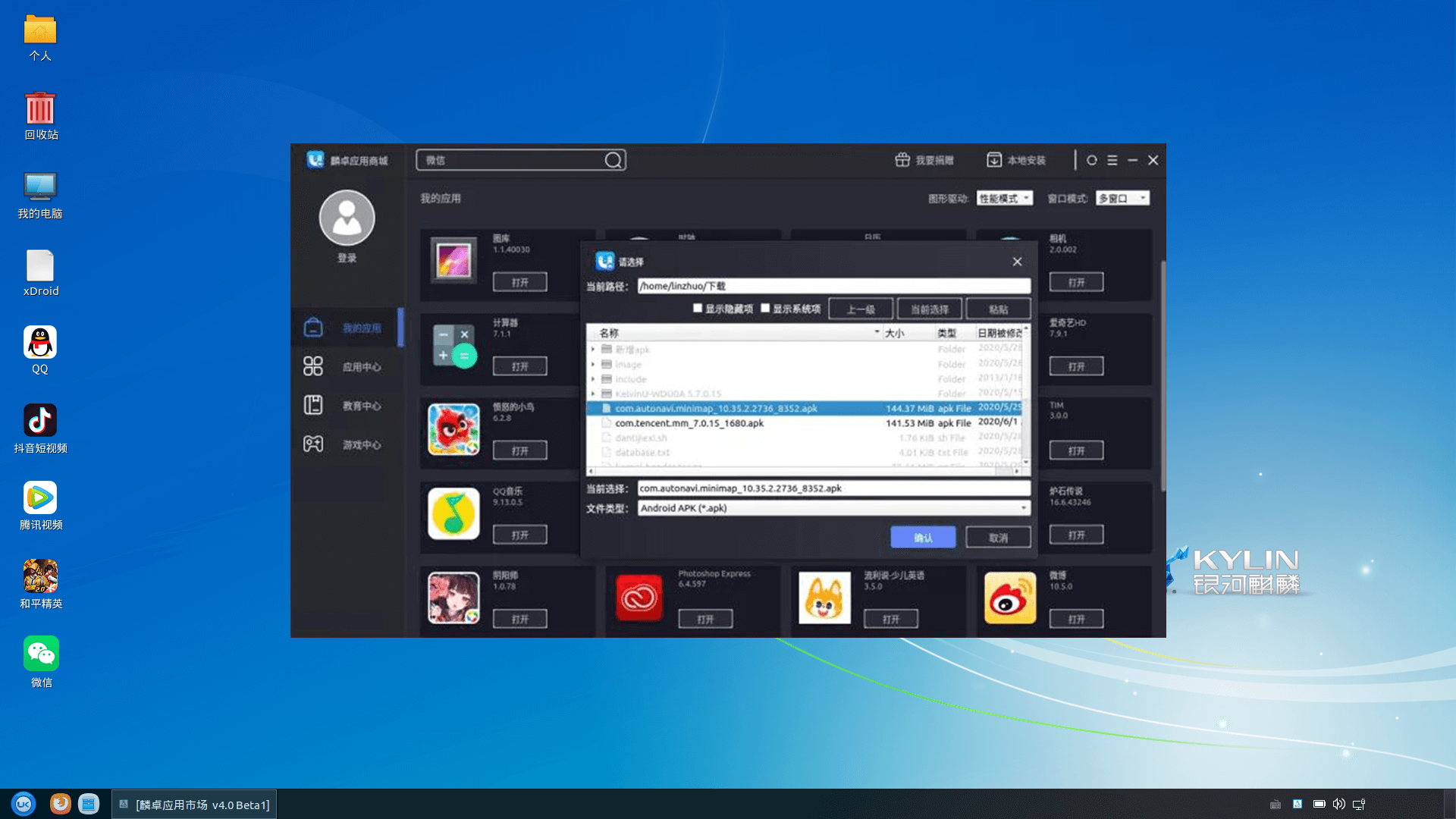Click 打开 button for 图库

point(520,282)
